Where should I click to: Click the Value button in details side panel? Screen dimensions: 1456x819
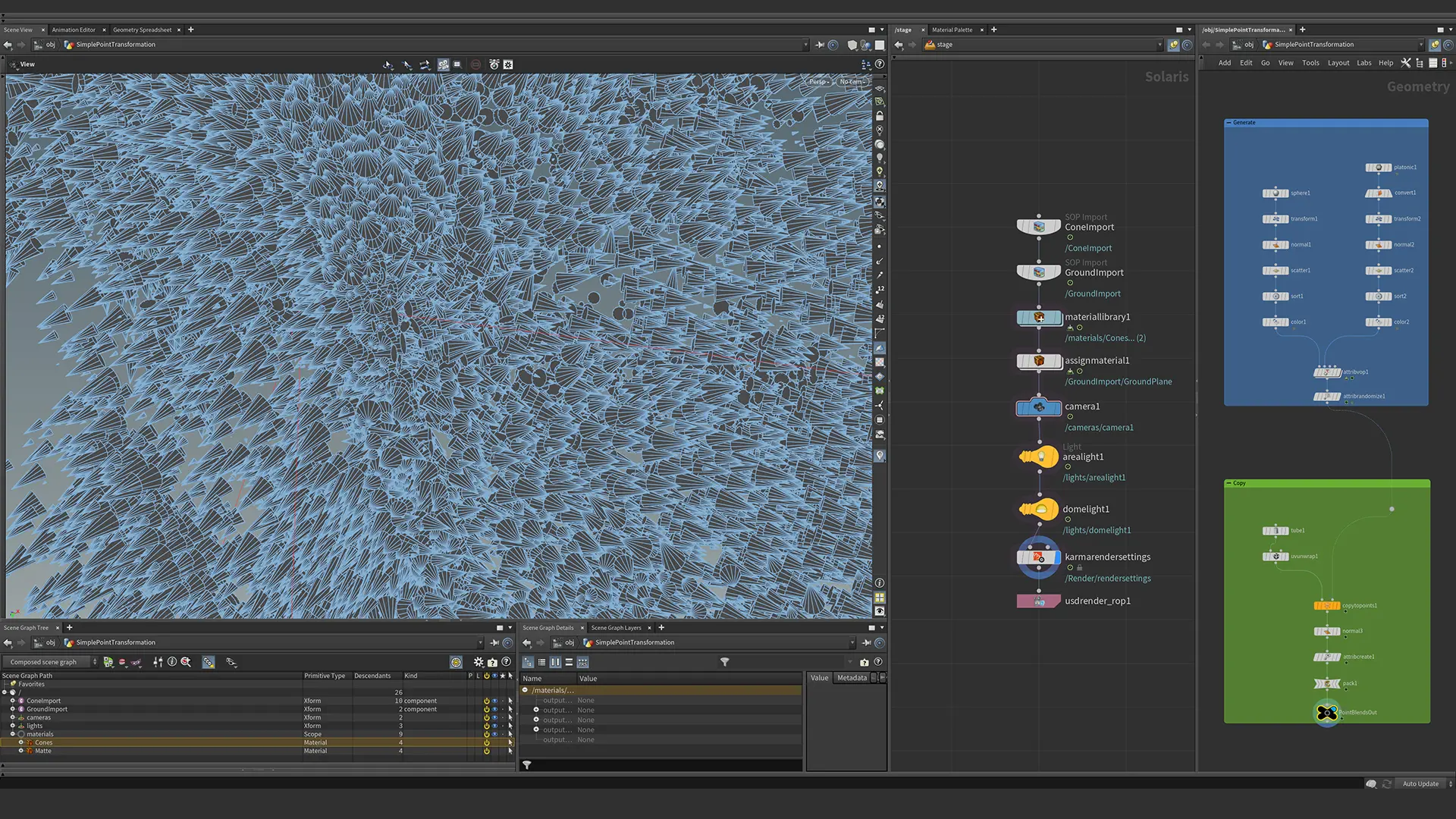click(819, 678)
